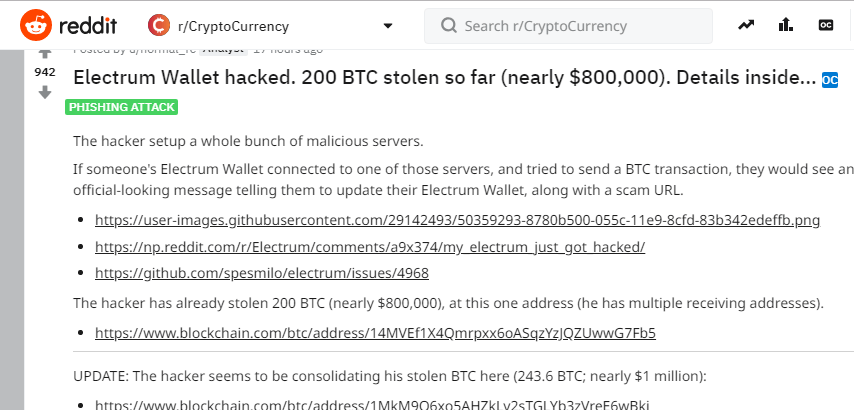Open the blockchain.com 14MVEf1X4 address link
This screenshot has width=854, height=410.
pos(375,333)
